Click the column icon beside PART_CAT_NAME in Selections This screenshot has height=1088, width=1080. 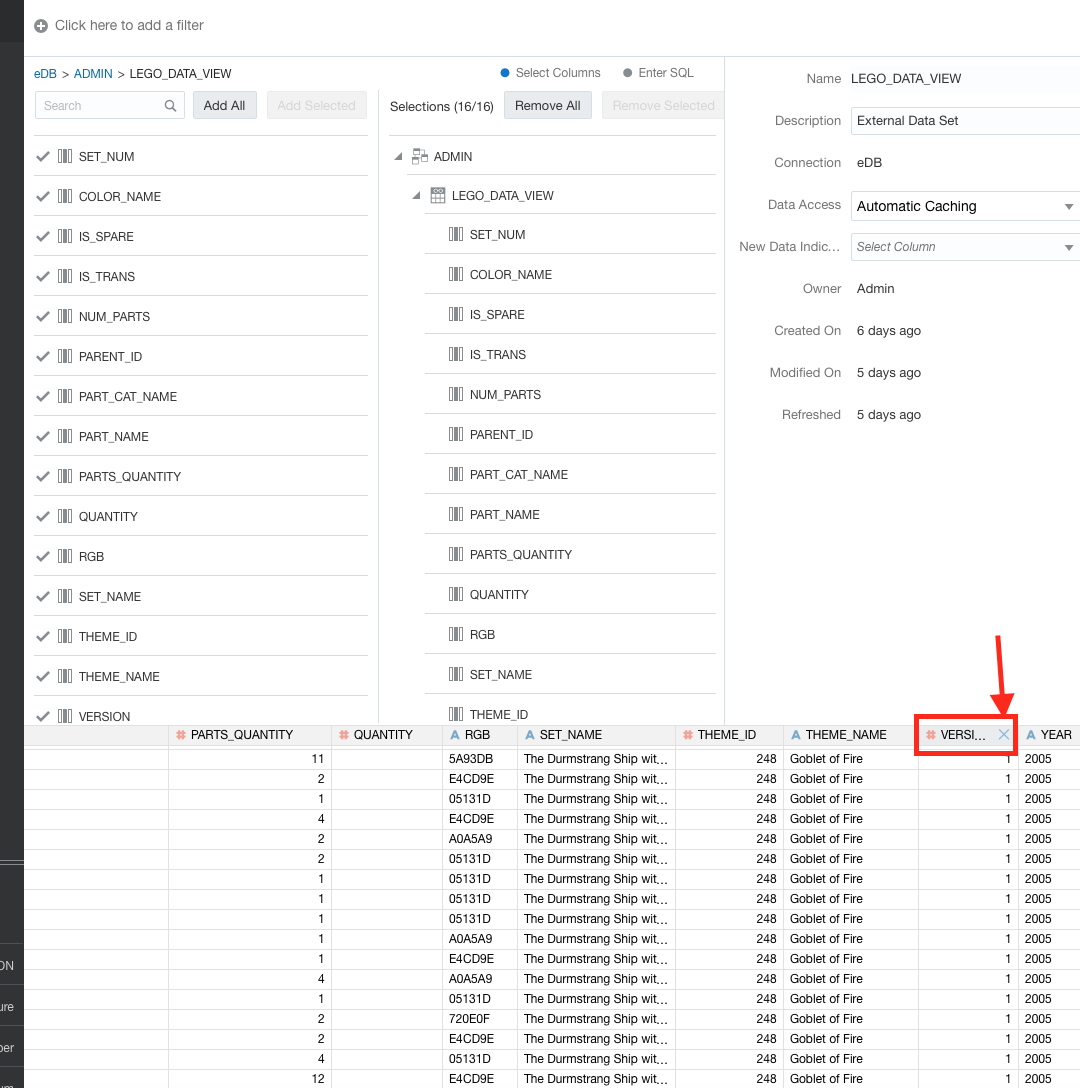point(455,475)
